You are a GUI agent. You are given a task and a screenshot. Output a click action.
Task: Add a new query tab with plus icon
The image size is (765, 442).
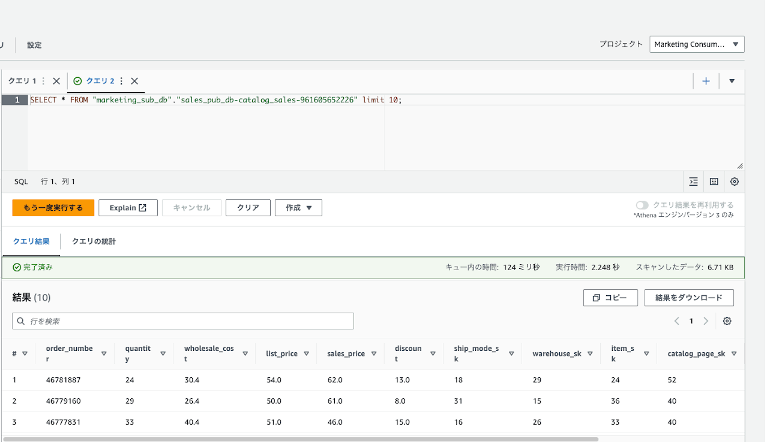point(706,81)
